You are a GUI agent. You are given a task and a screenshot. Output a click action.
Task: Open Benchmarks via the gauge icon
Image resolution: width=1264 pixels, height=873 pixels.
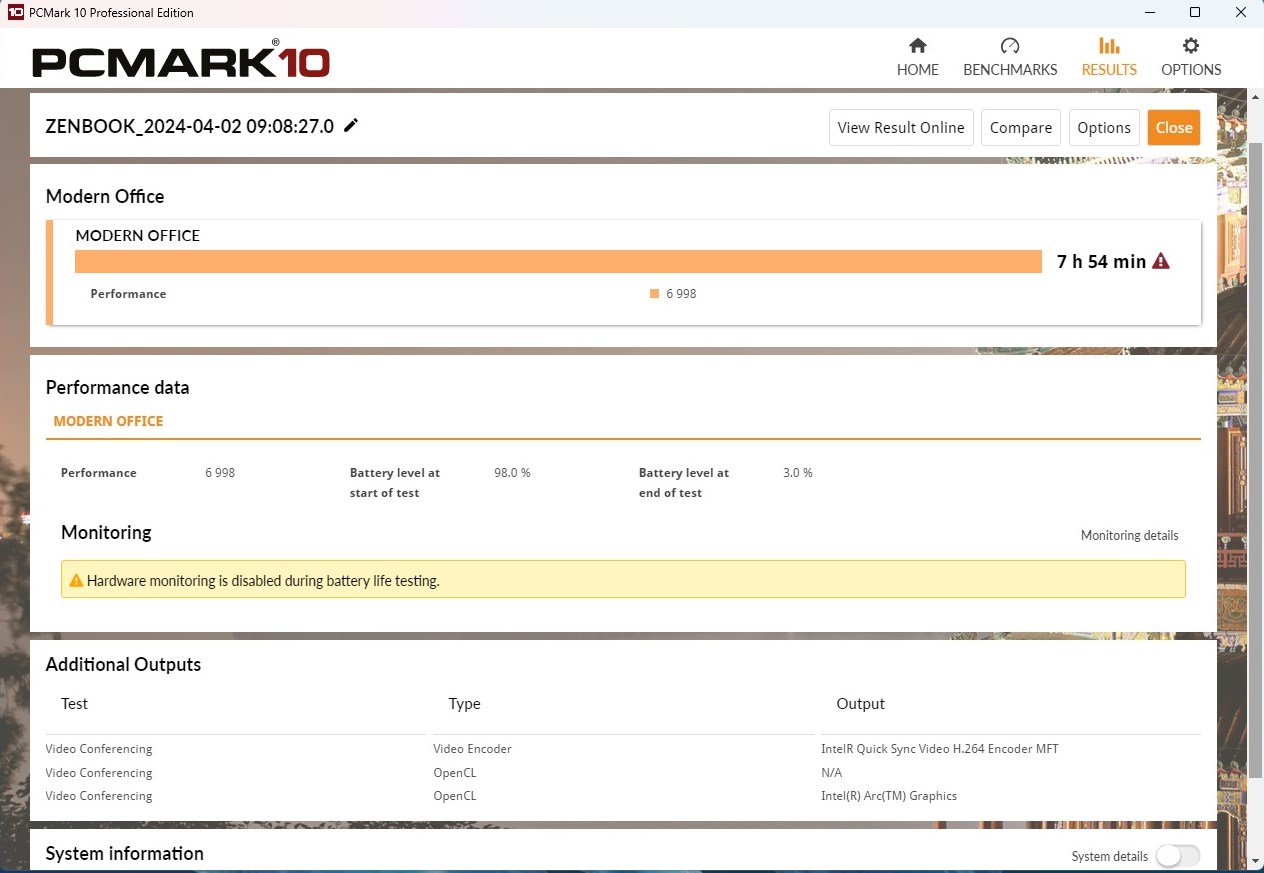pyautogui.click(x=1010, y=46)
